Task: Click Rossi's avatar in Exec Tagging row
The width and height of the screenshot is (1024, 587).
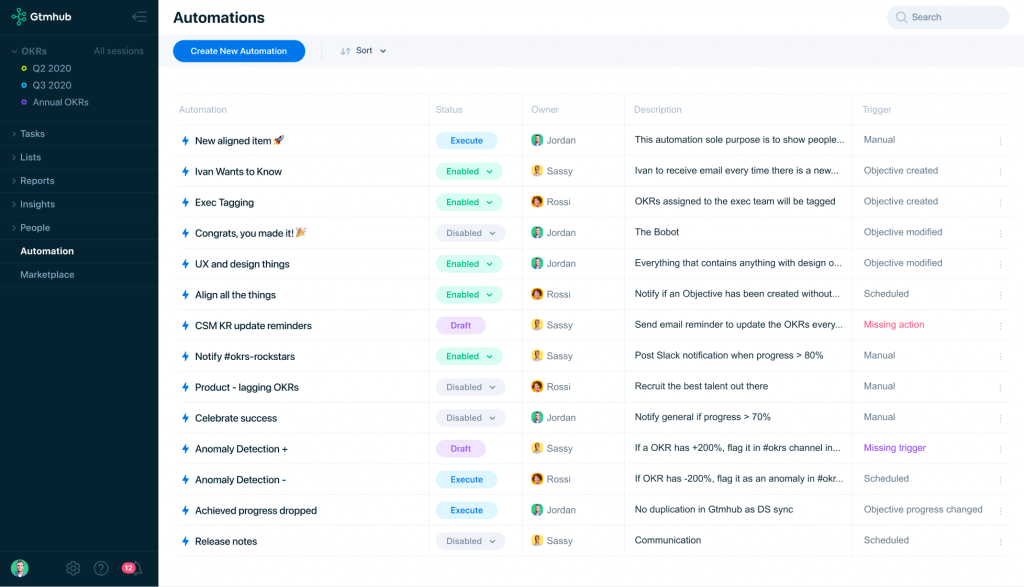Action: (537, 202)
